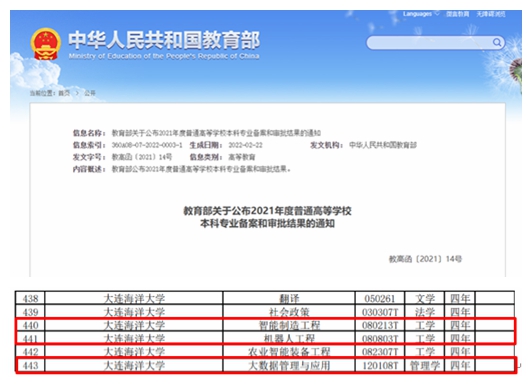Click the 翻译 major in row 438
This screenshot has width=532, height=387.
pyautogui.click(x=289, y=298)
